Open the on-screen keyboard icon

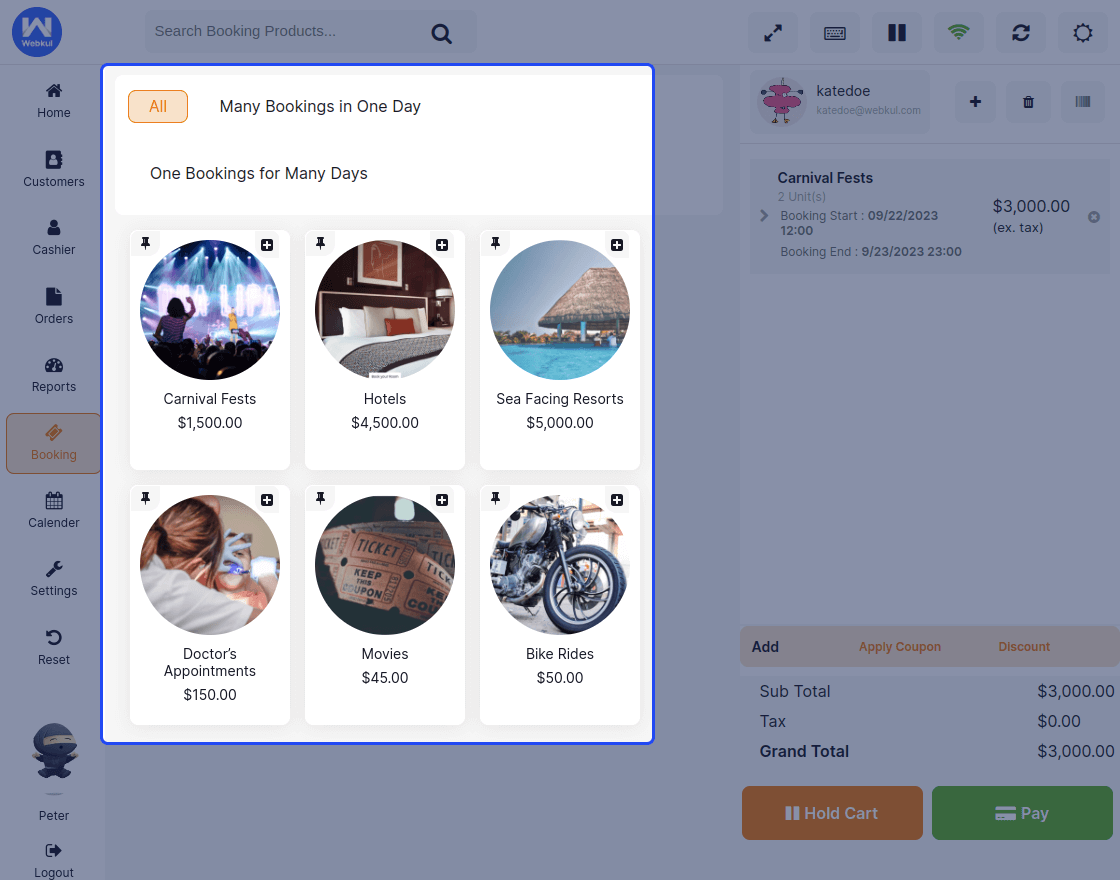click(x=835, y=33)
